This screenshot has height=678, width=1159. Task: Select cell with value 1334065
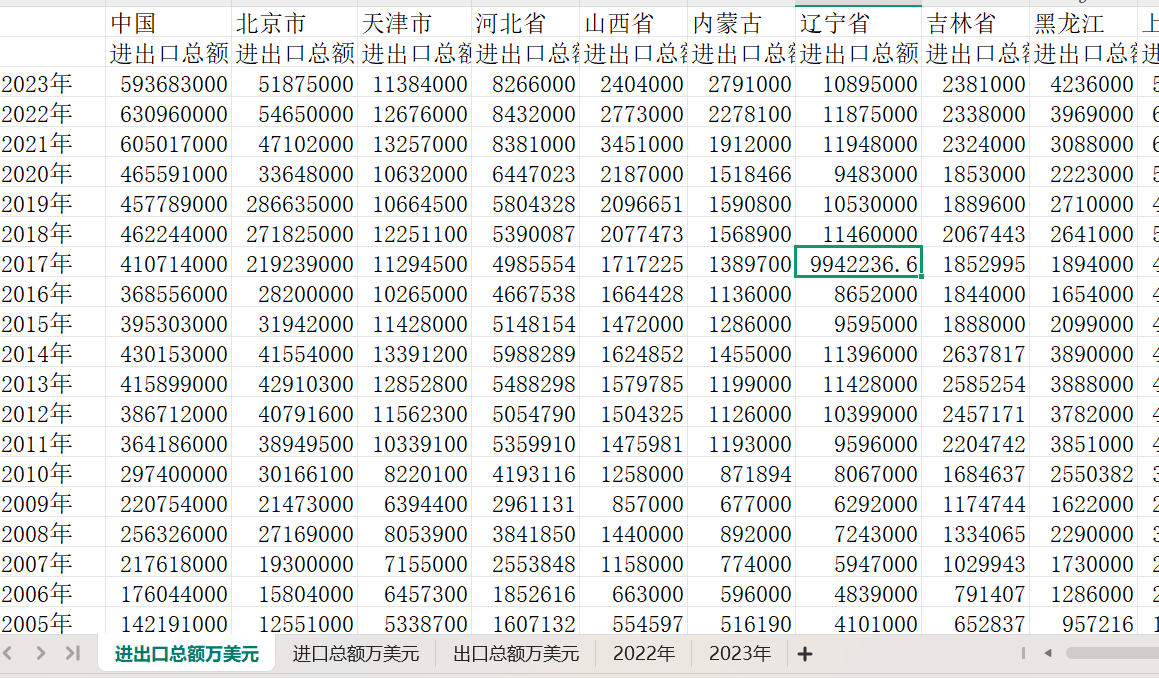[x=976, y=534]
